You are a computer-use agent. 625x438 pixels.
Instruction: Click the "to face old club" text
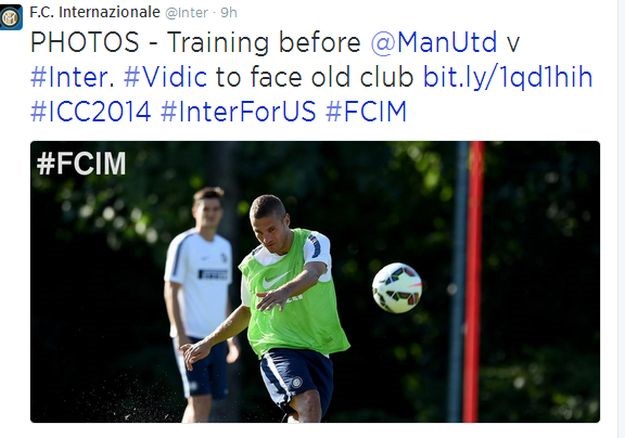tap(314, 77)
